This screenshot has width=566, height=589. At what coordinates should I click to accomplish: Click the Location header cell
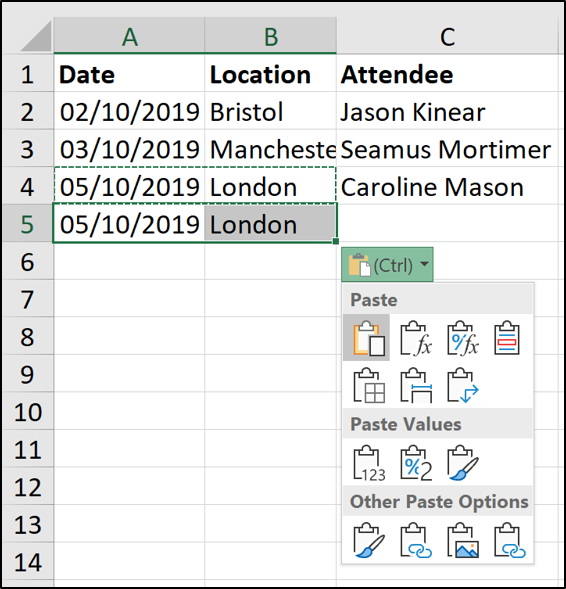(x=270, y=74)
